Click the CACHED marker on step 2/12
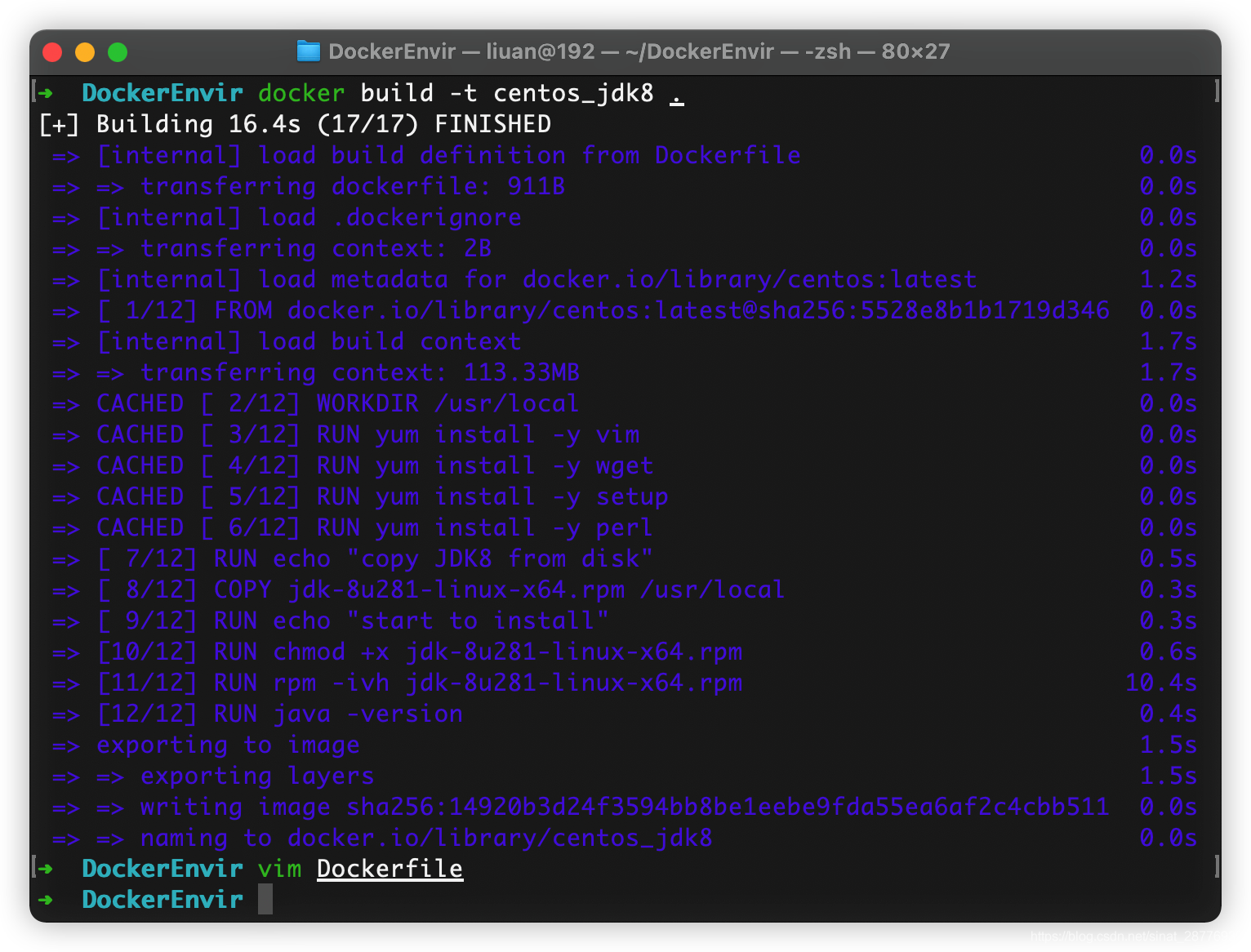The width and height of the screenshot is (1251, 952). [x=140, y=403]
